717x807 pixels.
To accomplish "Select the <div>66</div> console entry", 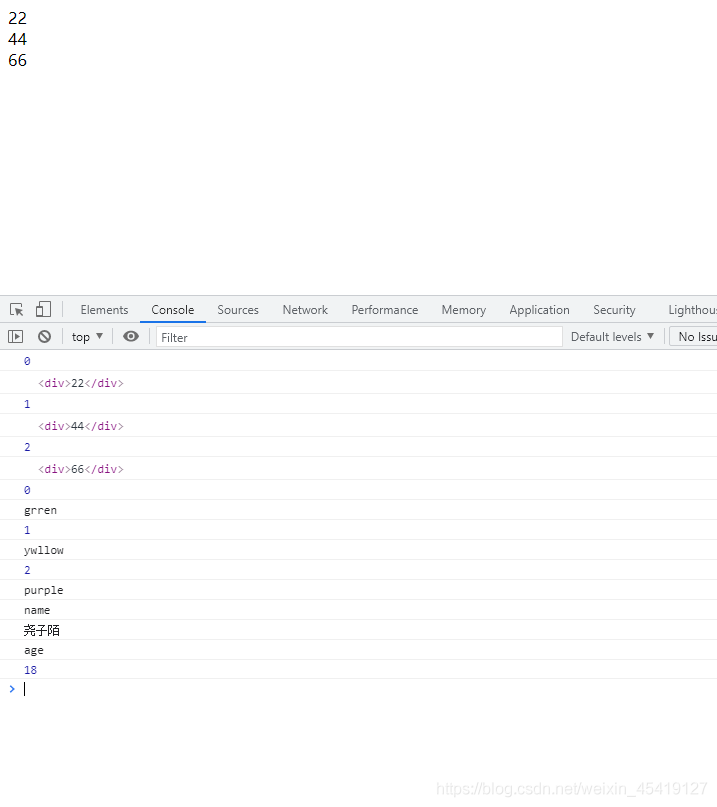I will [81, 469].
